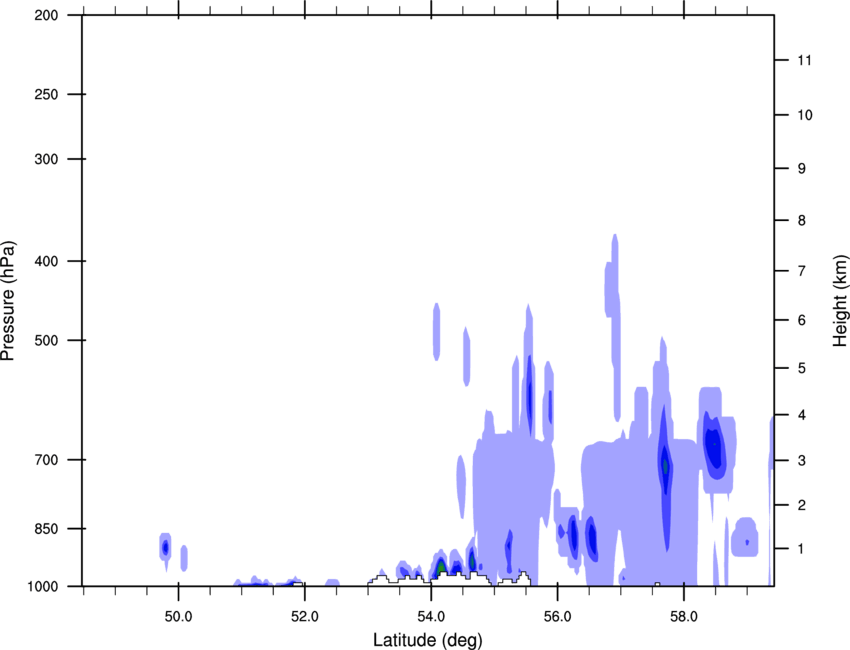
Task: Click the 5 km height tick label
Action: pyautogui.click(x=802, y=368)
